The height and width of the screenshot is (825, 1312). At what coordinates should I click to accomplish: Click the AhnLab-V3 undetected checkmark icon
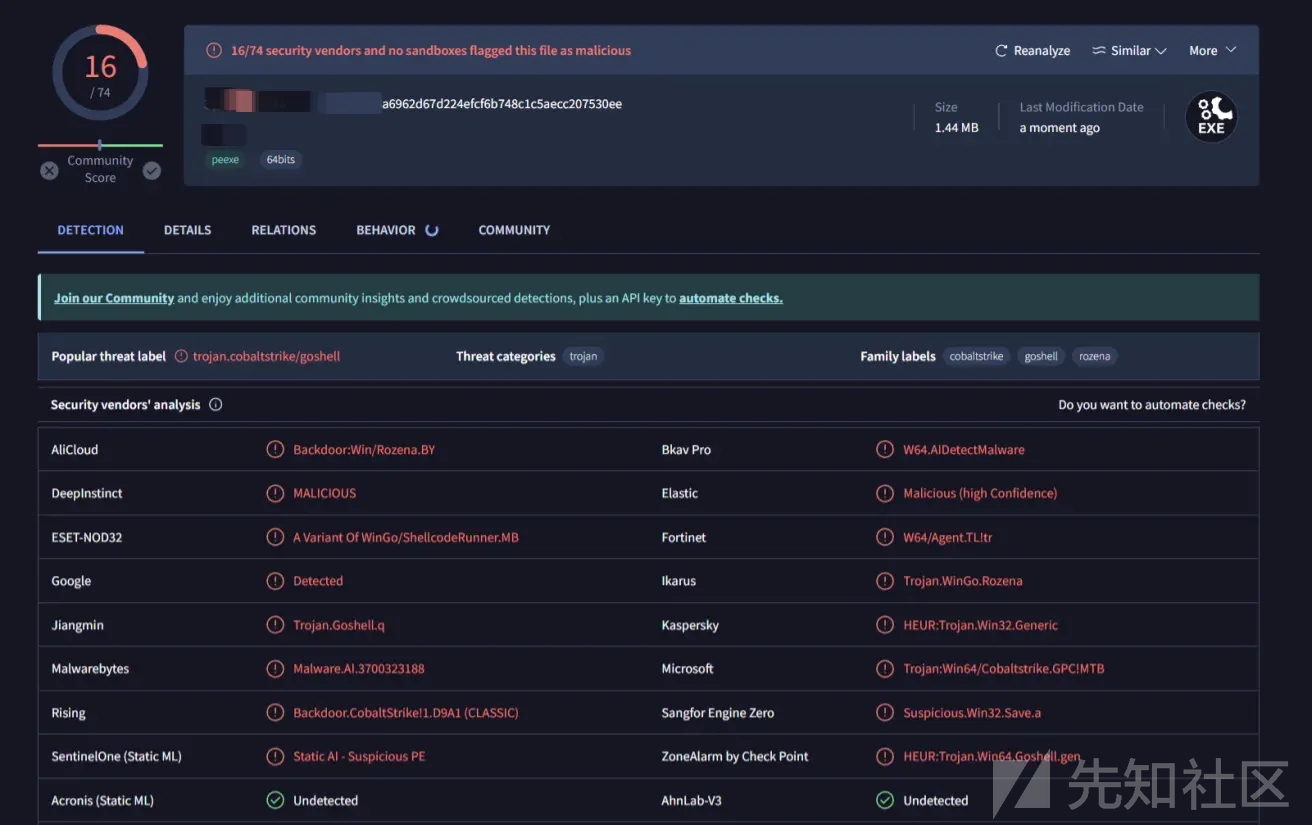point(885,800)
